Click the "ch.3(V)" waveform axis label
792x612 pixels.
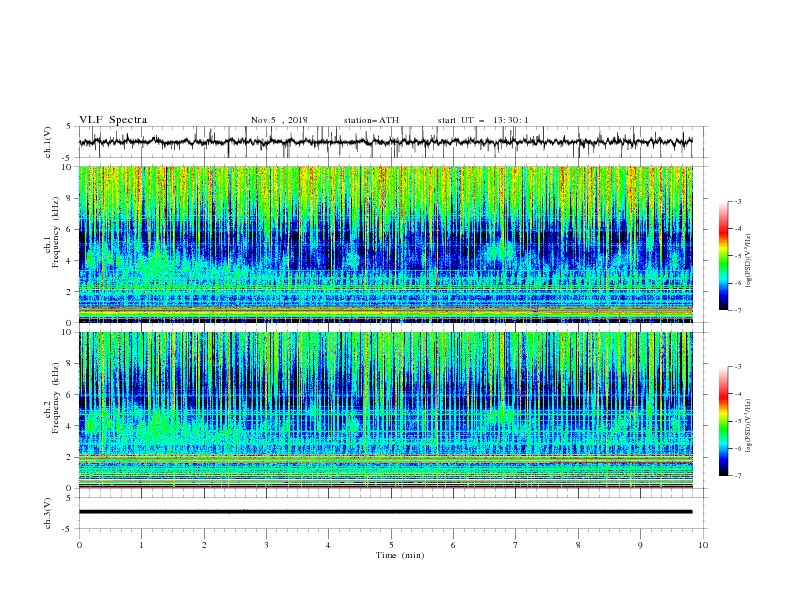[x=48, y=513]
